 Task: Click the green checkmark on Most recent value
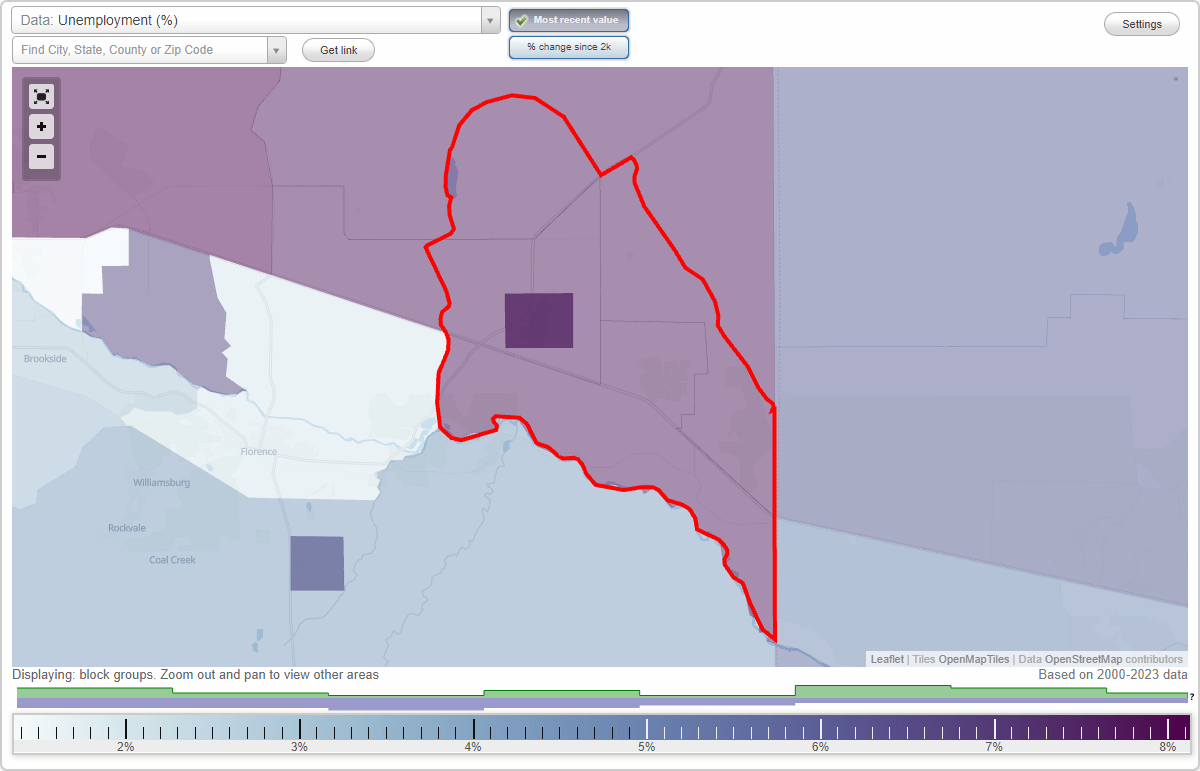pyautogui.click(x=522, y=20)
